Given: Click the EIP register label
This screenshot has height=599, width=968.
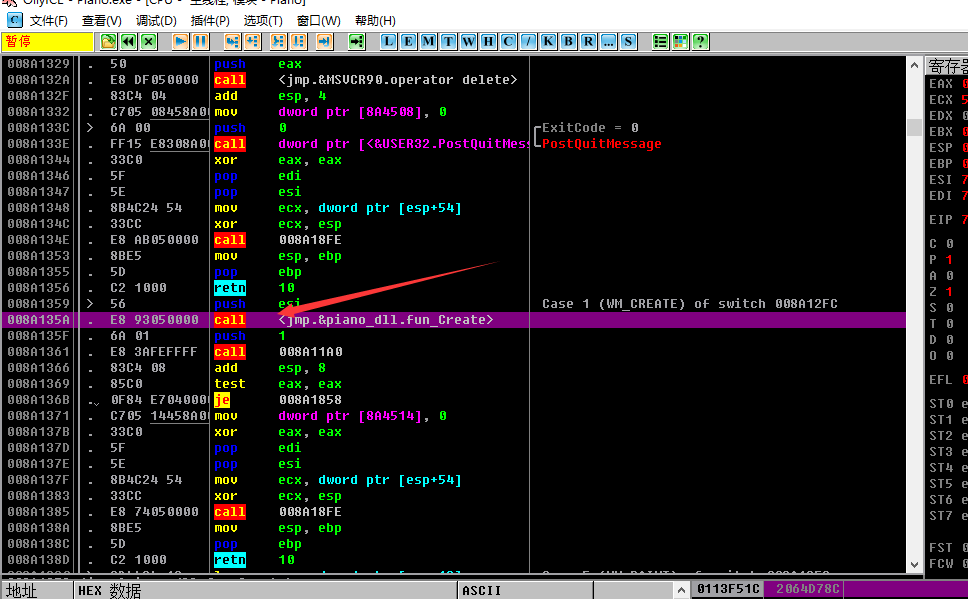Looking at the screenshot, I should (x=941, y=219).
